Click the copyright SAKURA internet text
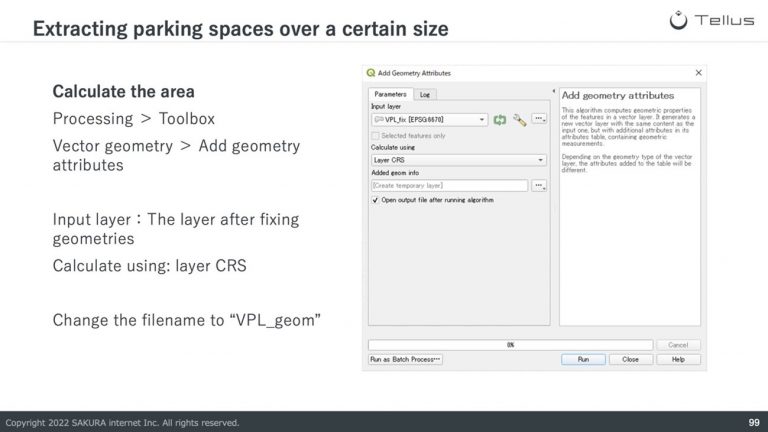768x432 pixels. [122, 423]
